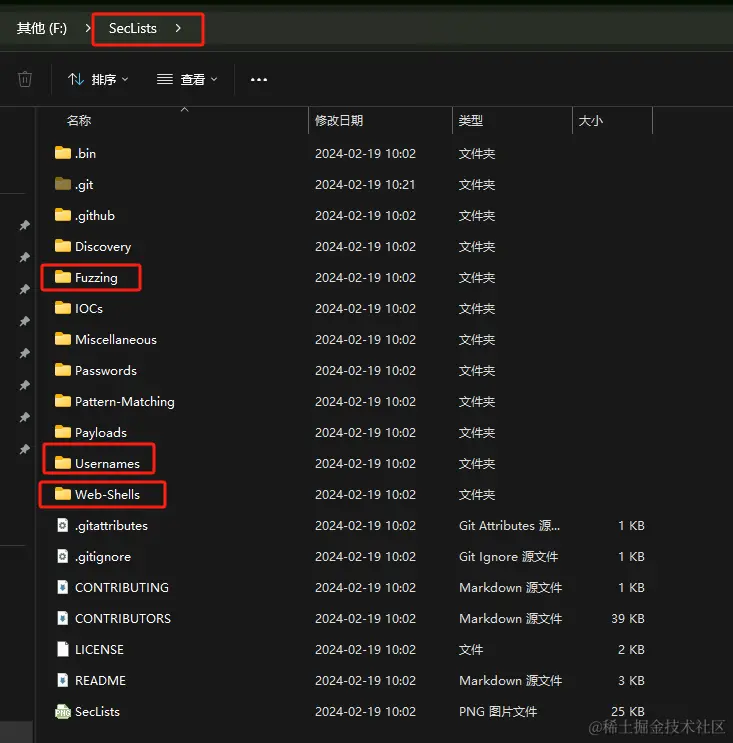This screenshot has height=743, width=733.
Task: Select the file name ".git"
Action: tap(84, 185)
